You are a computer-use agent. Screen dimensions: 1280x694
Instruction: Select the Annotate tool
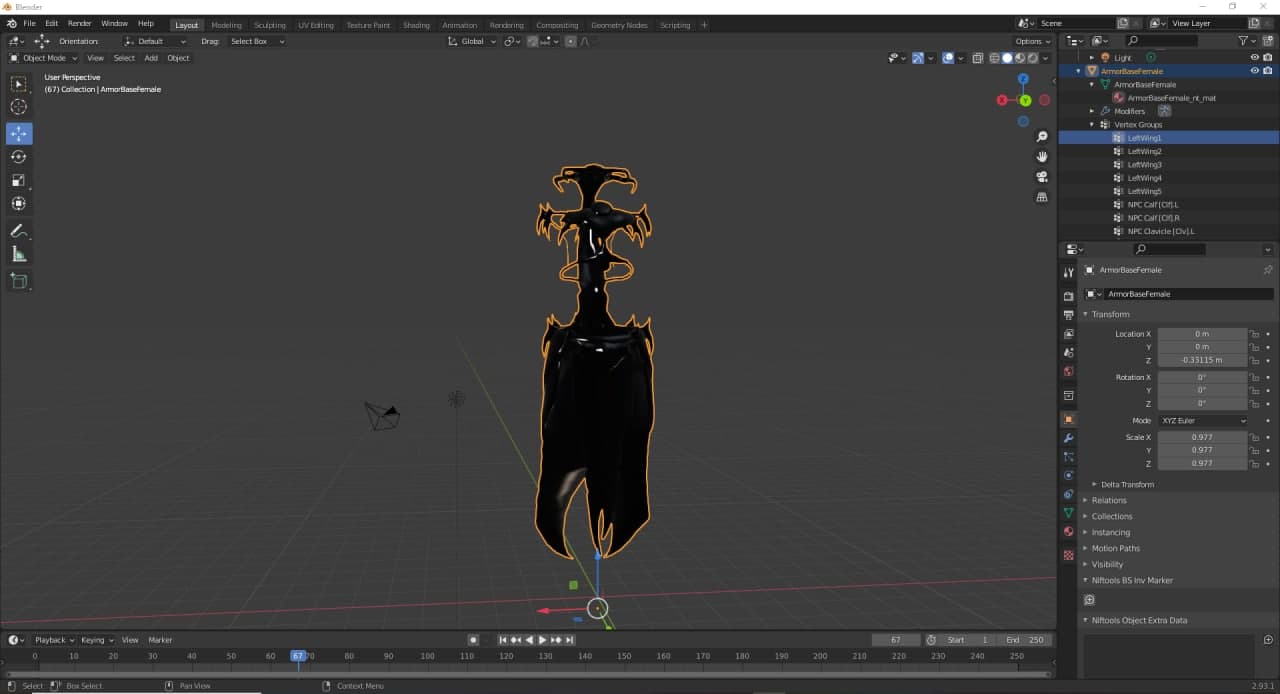[x=18, y=231]
